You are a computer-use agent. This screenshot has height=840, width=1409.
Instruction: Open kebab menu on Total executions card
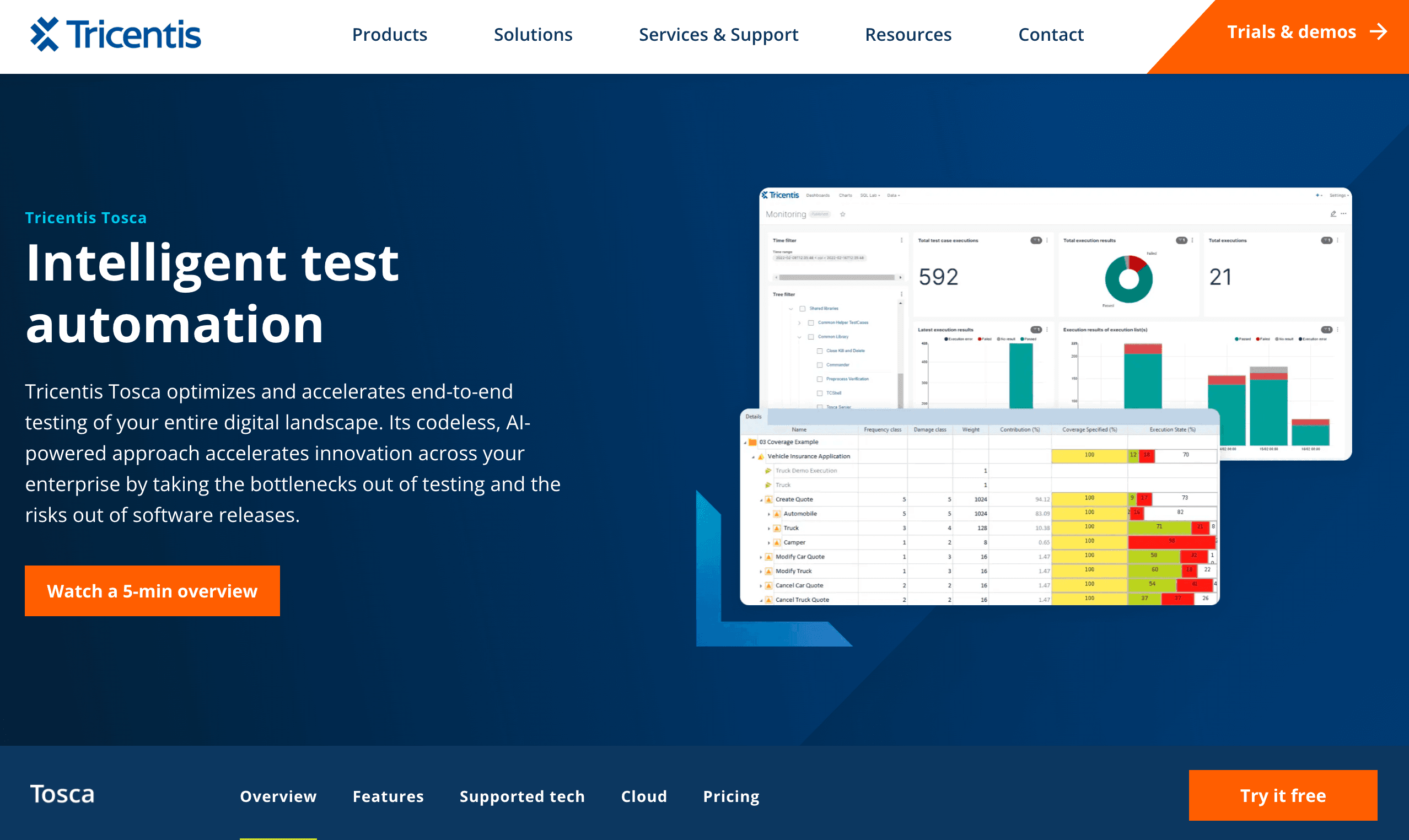(1338, 240)
